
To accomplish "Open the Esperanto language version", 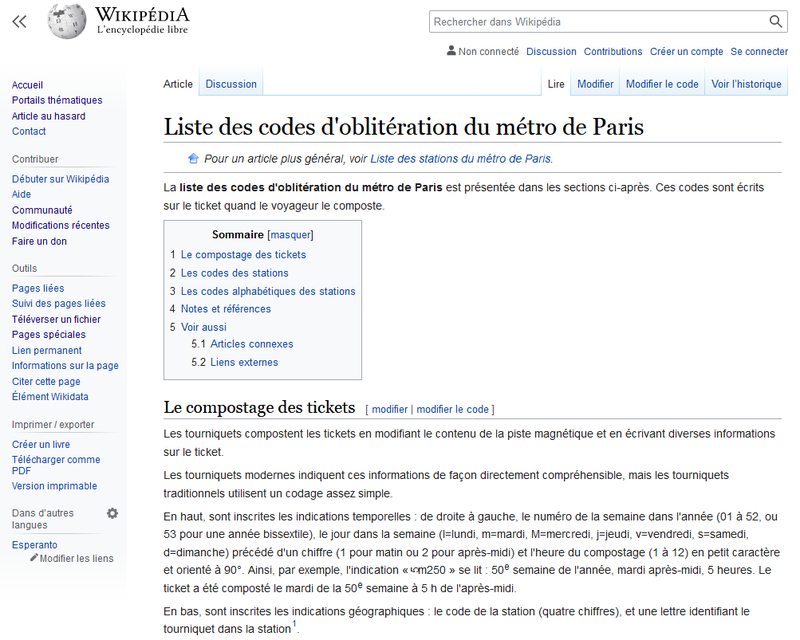I will point(34,544).
